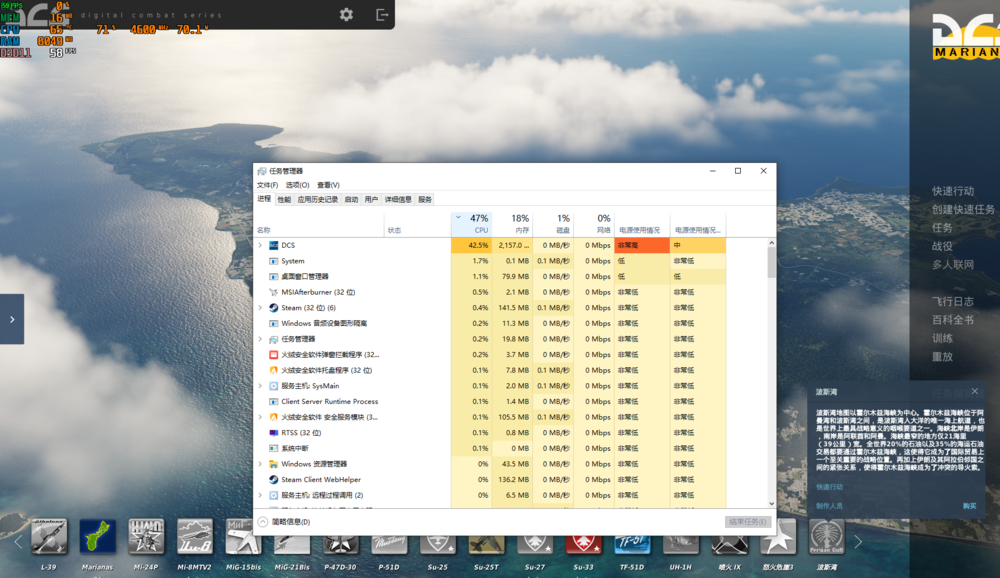Open the 文件(F) menu
1000x578 pixels.
[x=267, y=185]
